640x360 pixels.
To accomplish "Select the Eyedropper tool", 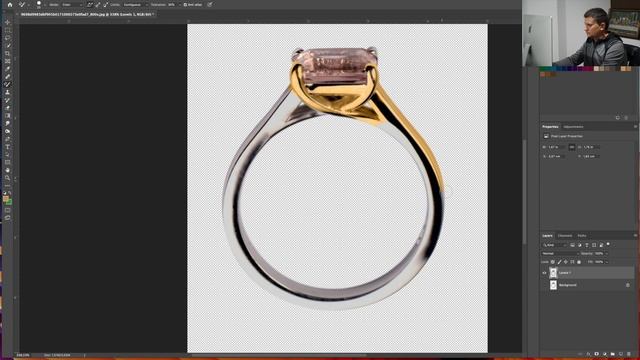I will [7, 69].
